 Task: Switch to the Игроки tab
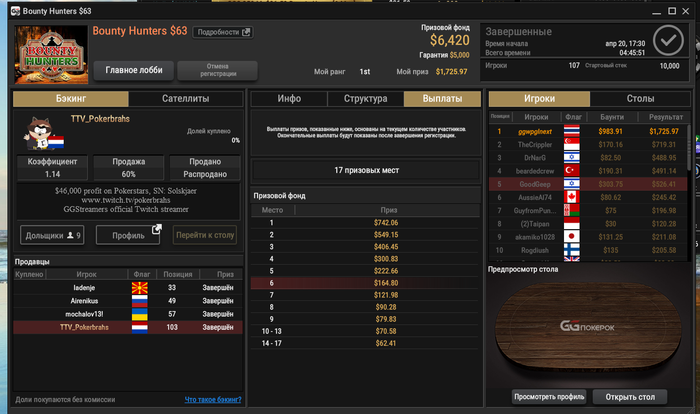[539, 99]
